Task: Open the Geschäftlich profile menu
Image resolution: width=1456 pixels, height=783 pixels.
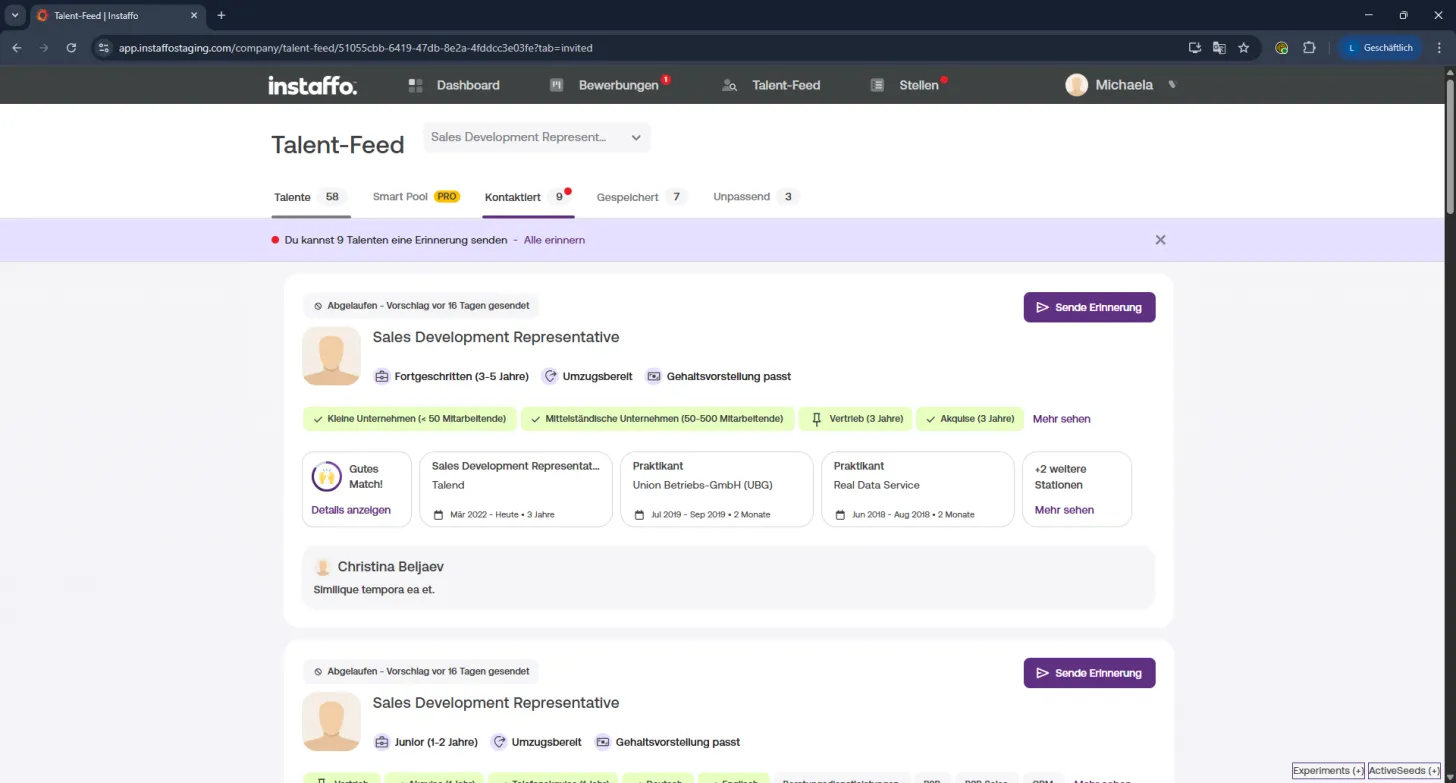Action: click(x=1380, y=47)
